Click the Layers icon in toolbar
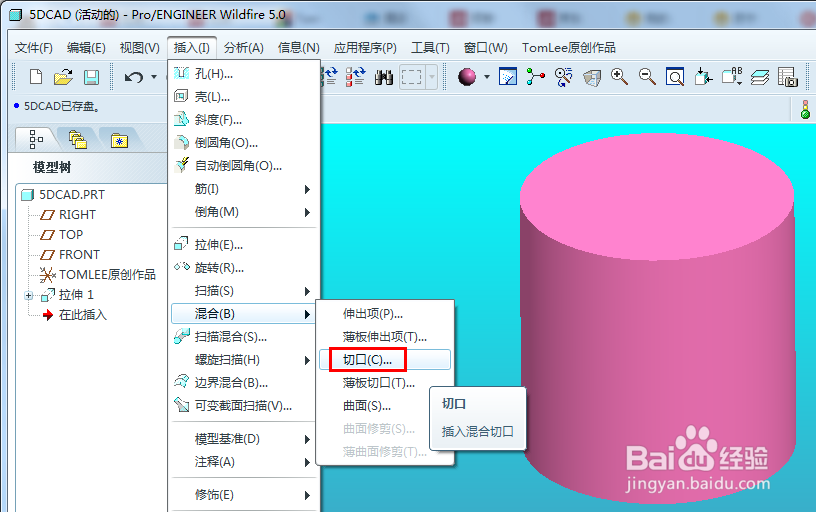Screen dimensions: 816x512 point(760,77)
